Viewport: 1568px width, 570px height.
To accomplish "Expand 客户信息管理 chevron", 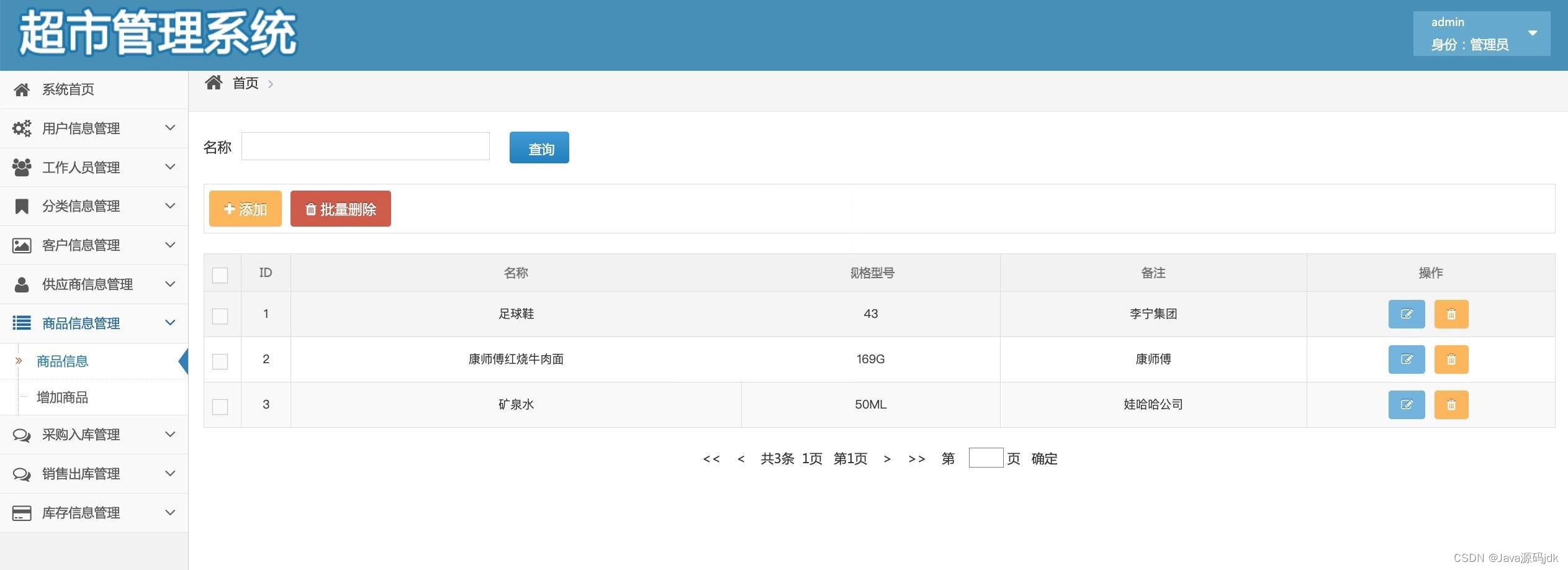I will (170, 245).
